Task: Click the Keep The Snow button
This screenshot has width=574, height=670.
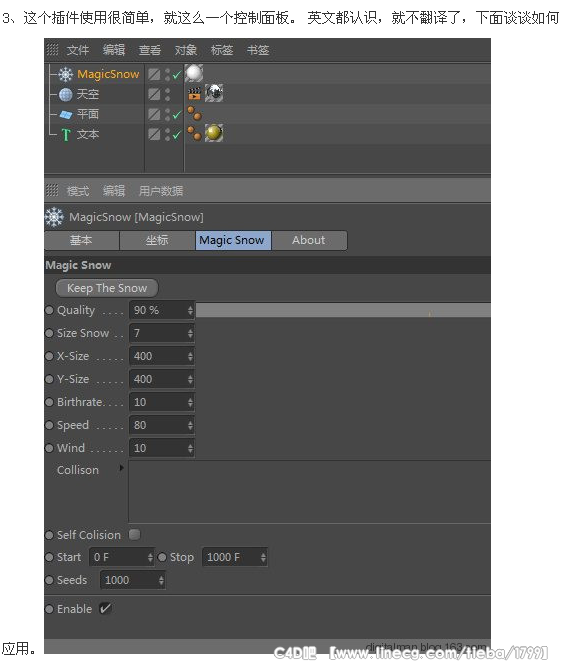Action: 107,288
